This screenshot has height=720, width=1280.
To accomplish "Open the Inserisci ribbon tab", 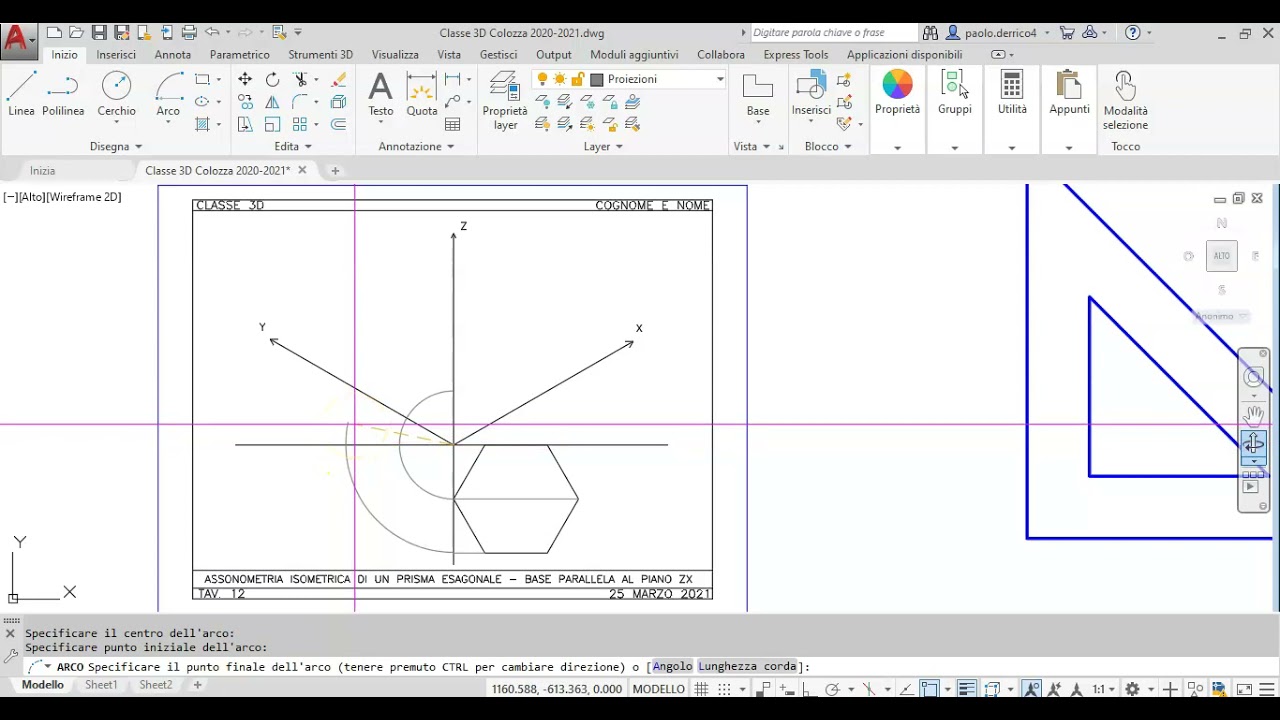I will (x=116, y=55).
